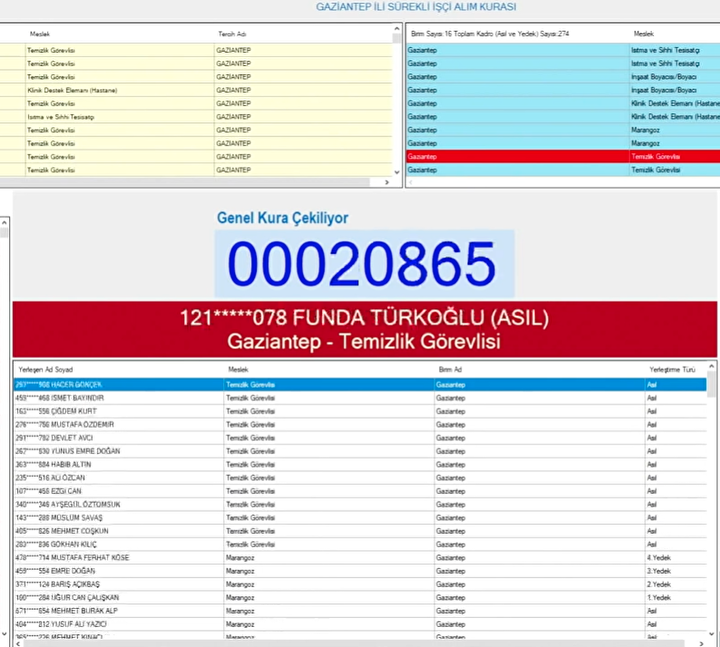
Task: Select the HABİB ALTIN row
Action: [x=360, y=465]
